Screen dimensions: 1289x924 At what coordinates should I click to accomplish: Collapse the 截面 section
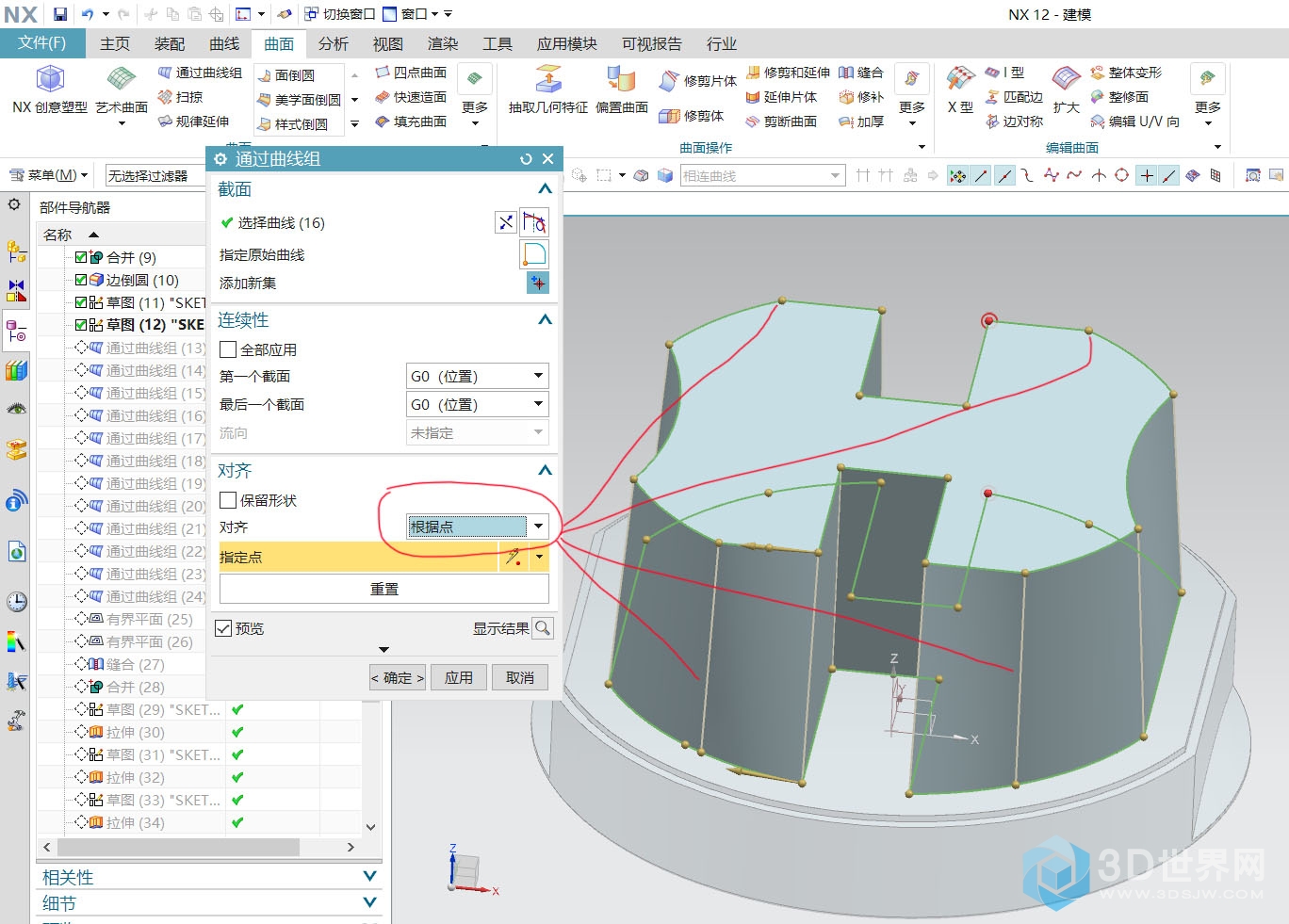(x=545, y=188)
